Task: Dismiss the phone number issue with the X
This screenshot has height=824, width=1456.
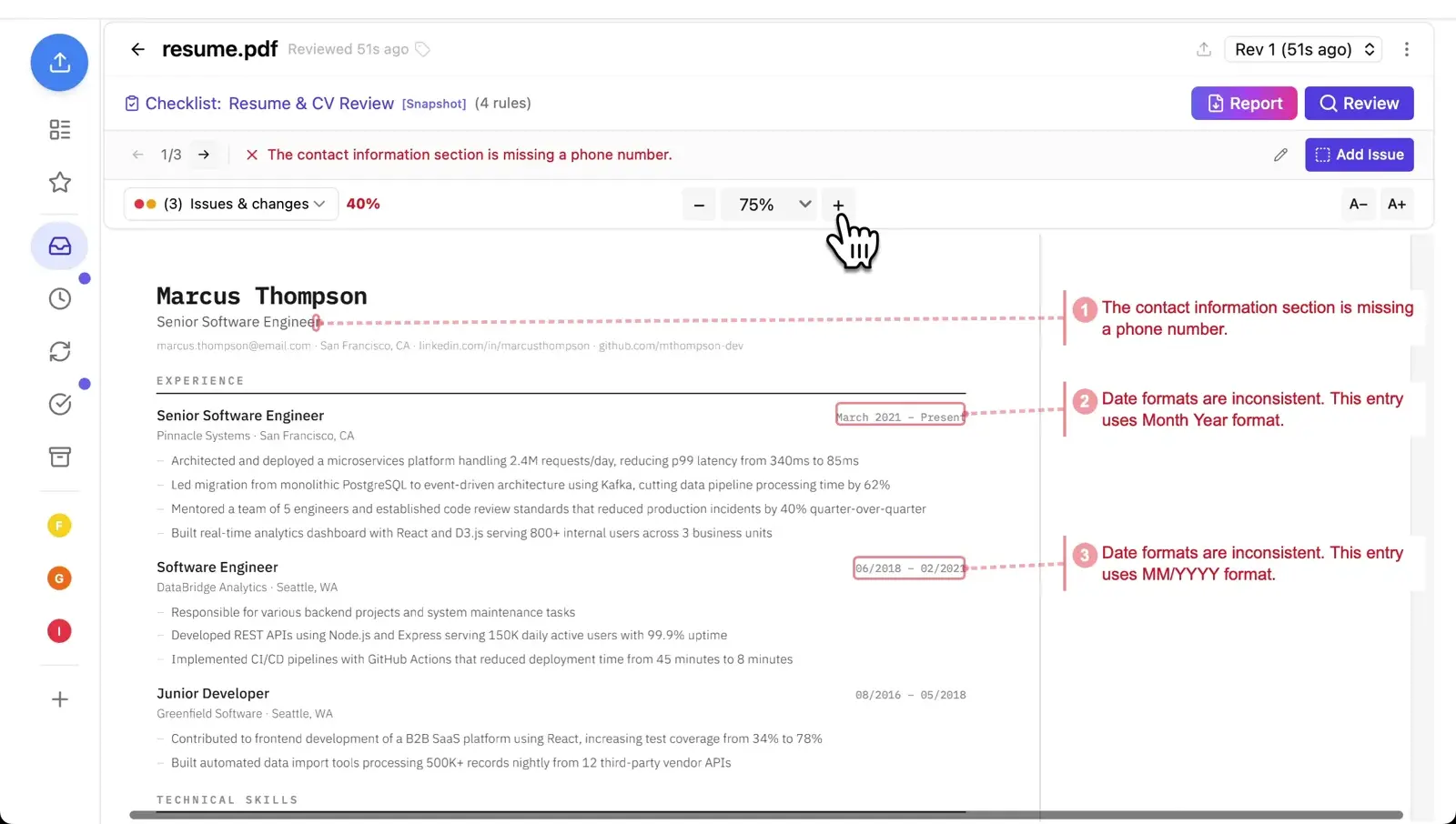Action: [x=251, y=155]
